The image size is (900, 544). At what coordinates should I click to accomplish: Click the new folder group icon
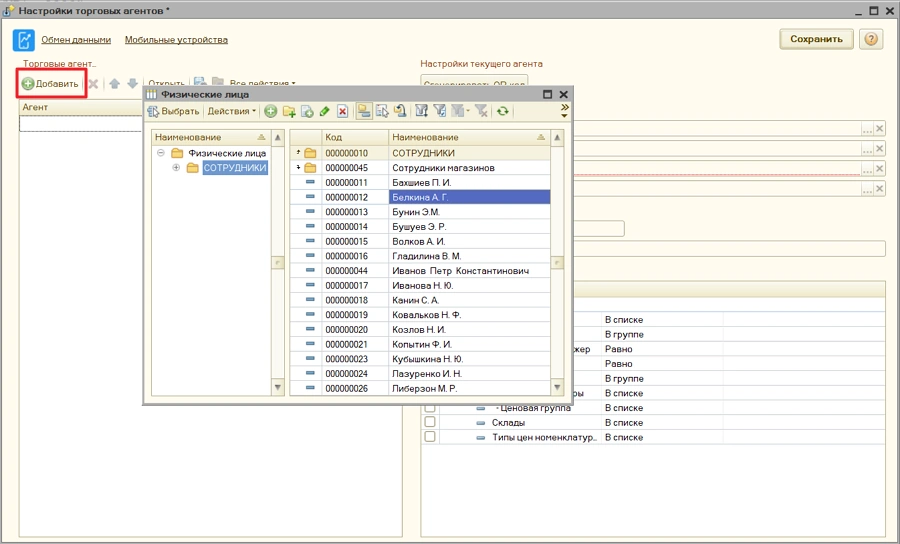[289, 111]
